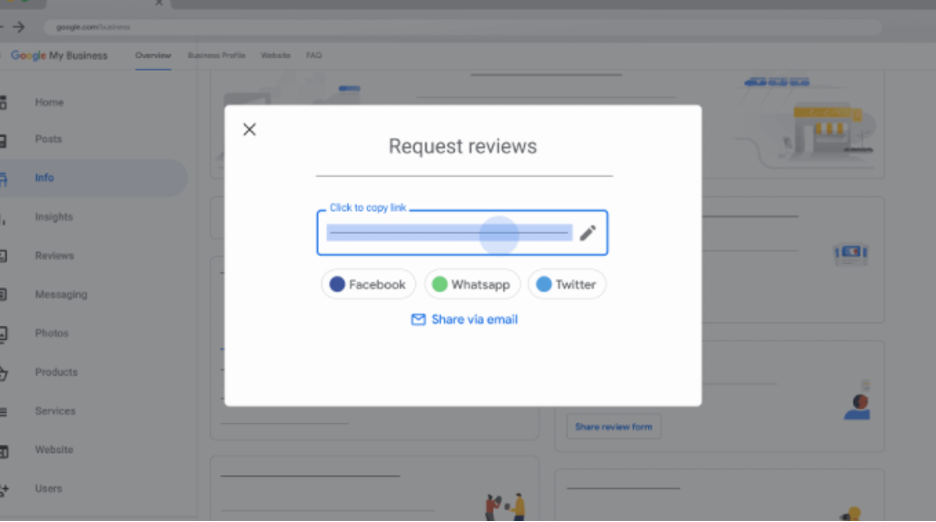Viewport: 936px width, 522px height.
Task: Open Insights from the sidebar
Action: (54, 217)
